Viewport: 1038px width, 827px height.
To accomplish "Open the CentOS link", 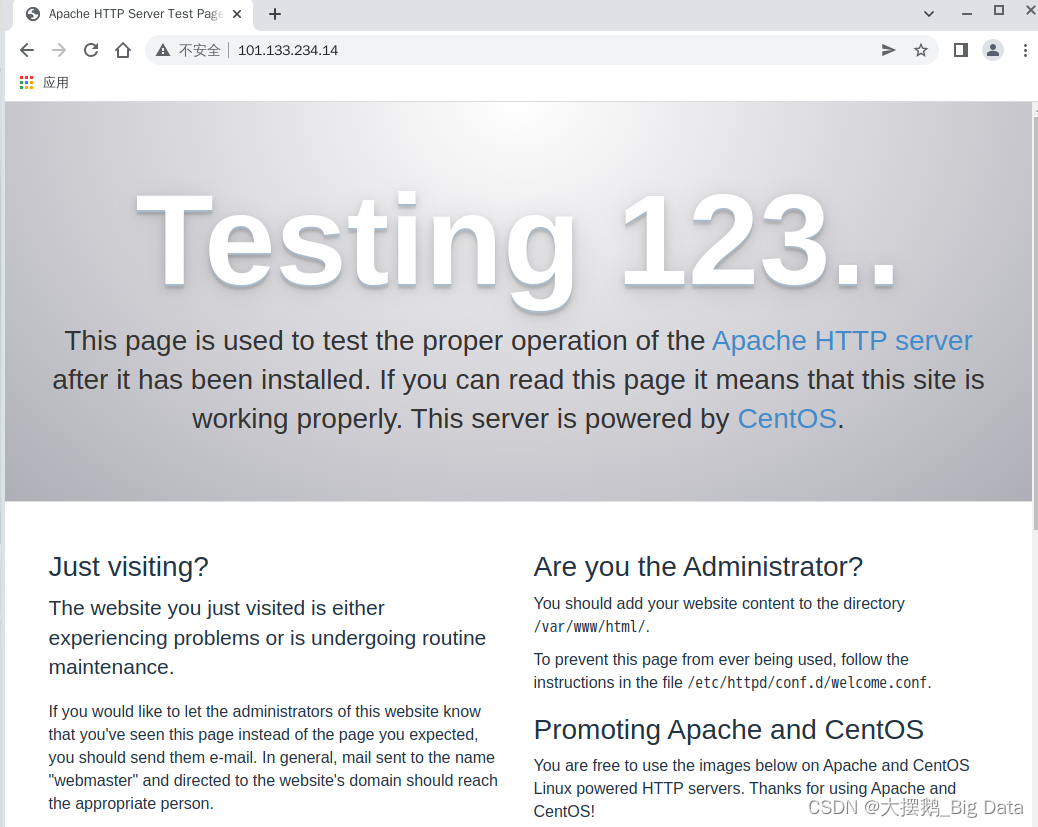I will (787, 419).
